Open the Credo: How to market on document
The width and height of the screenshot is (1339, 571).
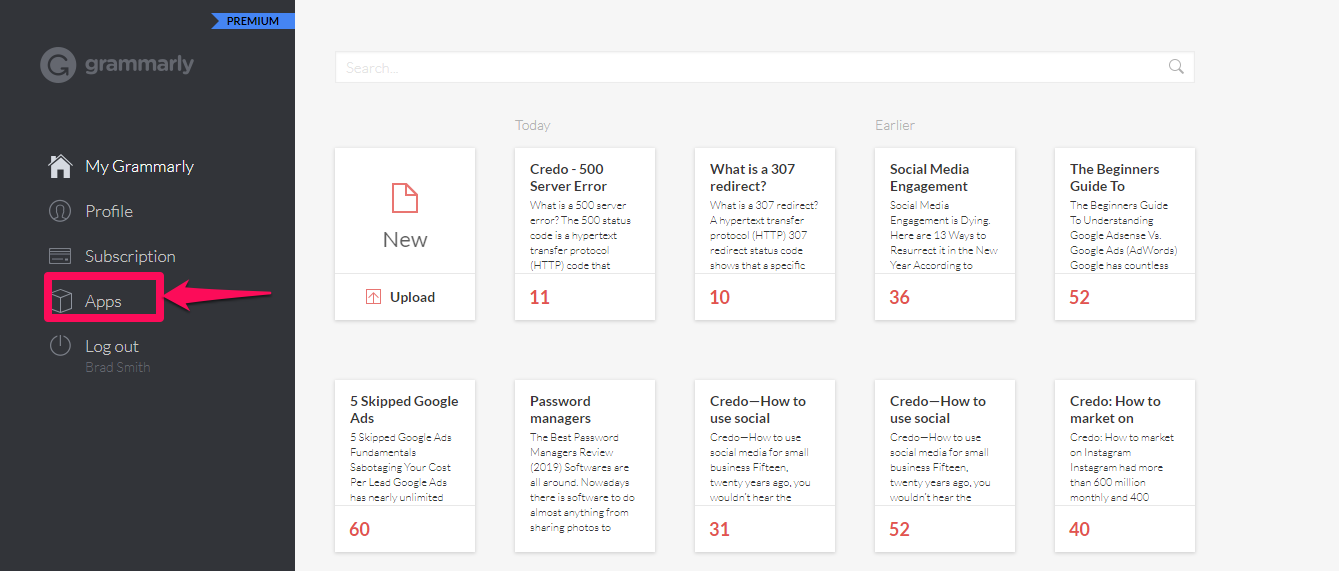1125,466
